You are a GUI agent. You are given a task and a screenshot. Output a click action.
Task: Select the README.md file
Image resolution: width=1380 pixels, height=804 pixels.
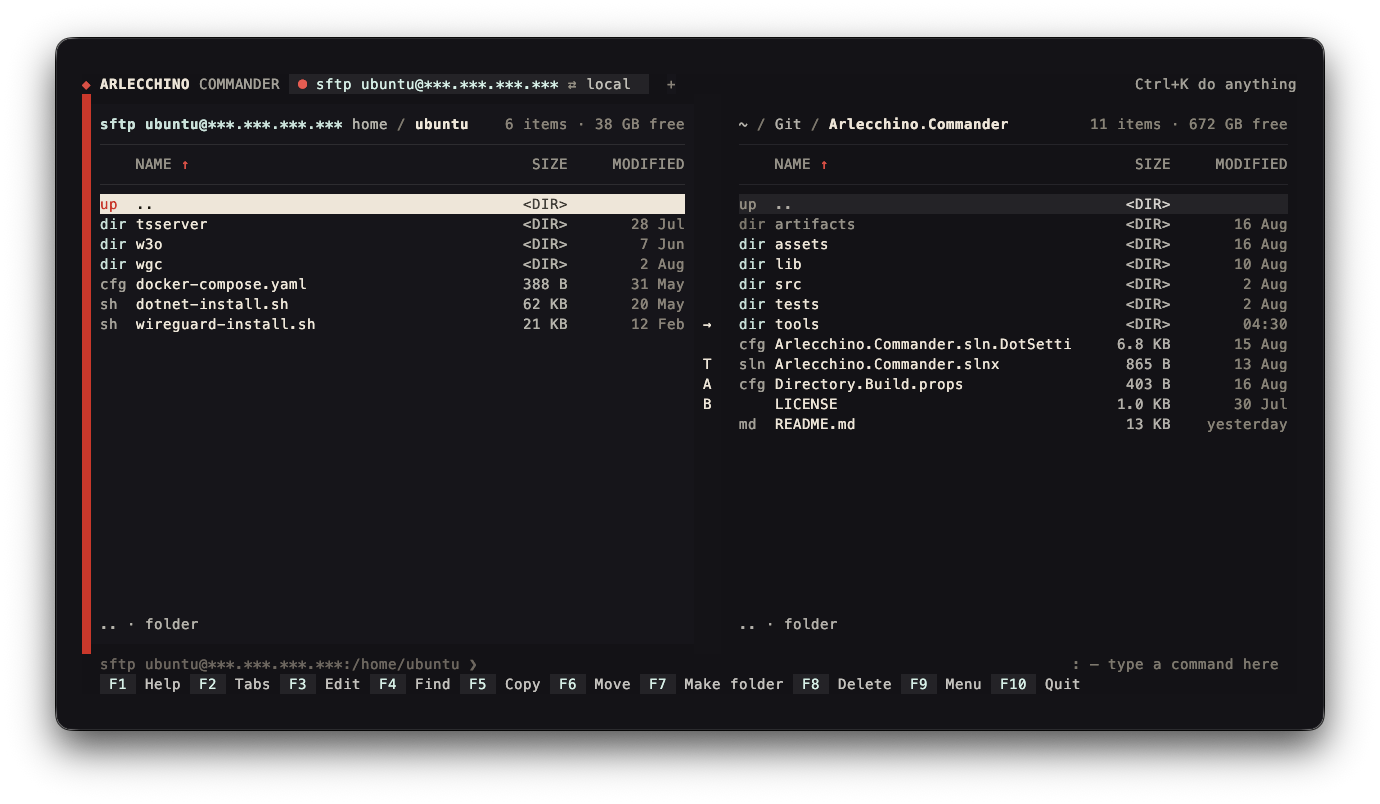click(x=1013, y=424)
